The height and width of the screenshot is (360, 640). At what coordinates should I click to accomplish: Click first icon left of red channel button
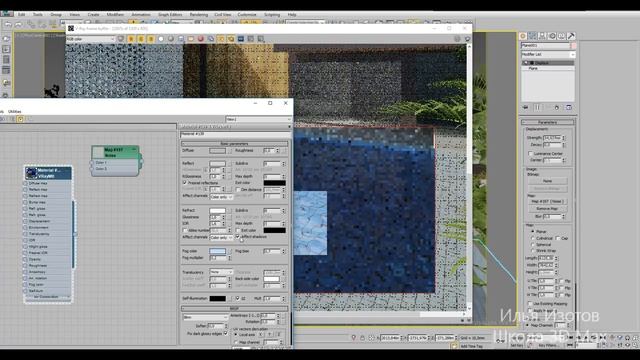coord(121,39)
